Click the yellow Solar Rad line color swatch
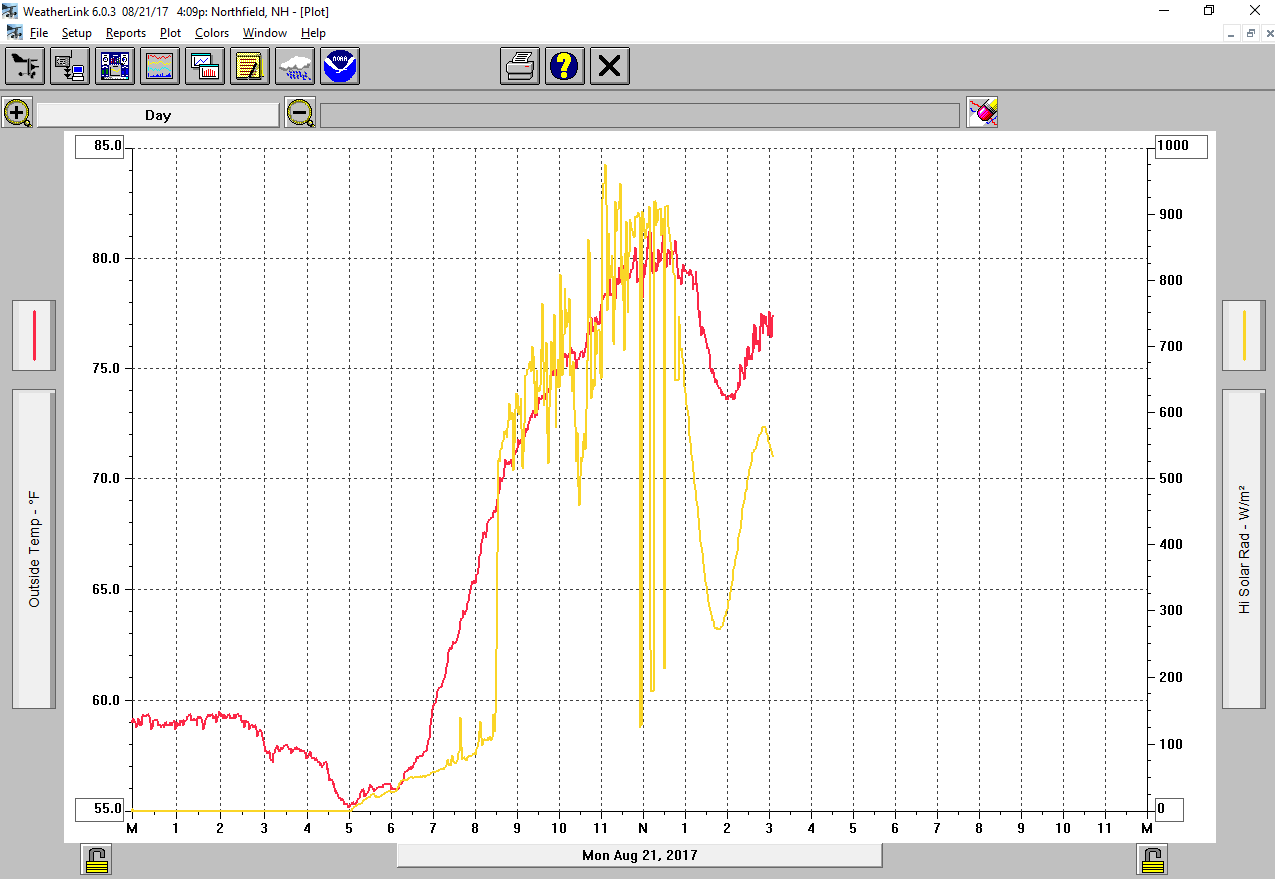 (x=1244, y=335)
